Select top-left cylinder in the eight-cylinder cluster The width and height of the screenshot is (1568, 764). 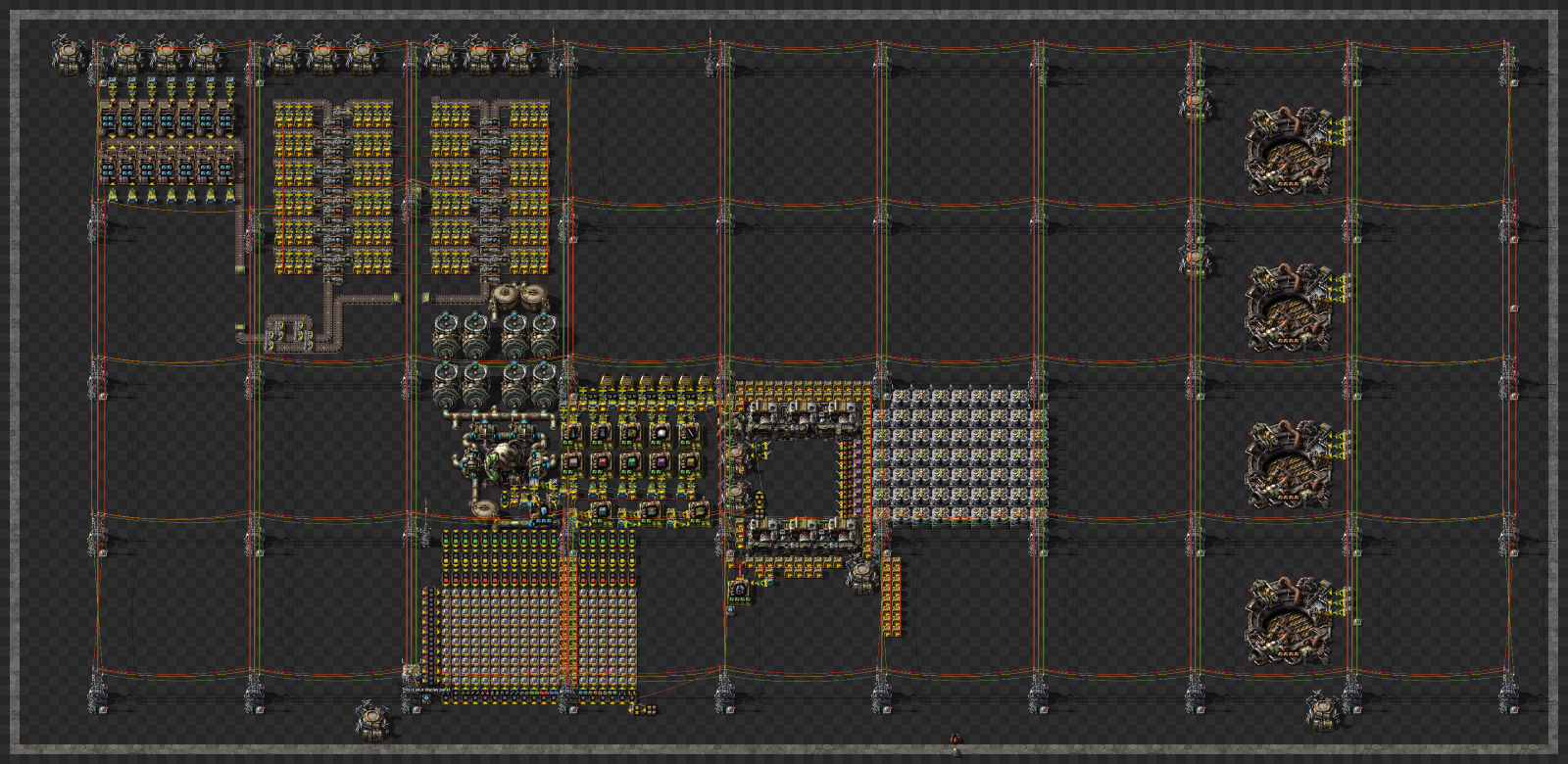pyautogui.click(x=447, y=335)
